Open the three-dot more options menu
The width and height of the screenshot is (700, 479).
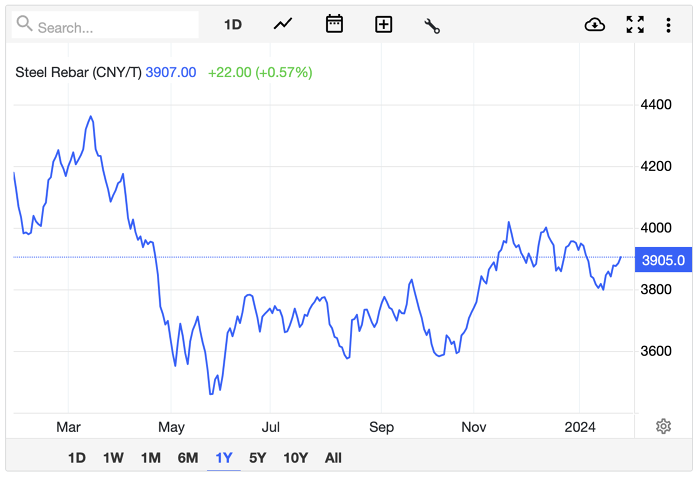(668, 25)
